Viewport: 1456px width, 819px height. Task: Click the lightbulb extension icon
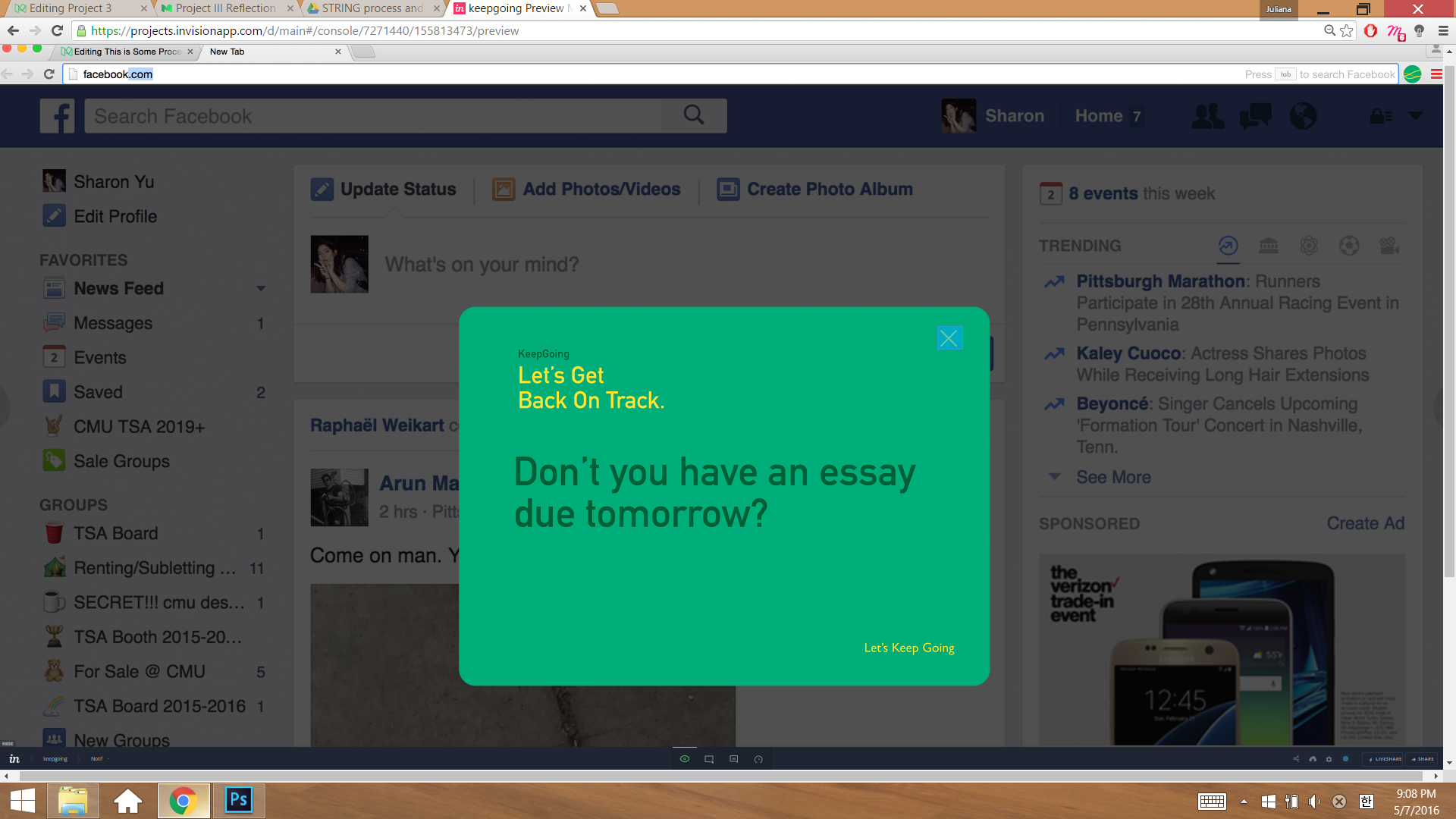pos(1420,31)
